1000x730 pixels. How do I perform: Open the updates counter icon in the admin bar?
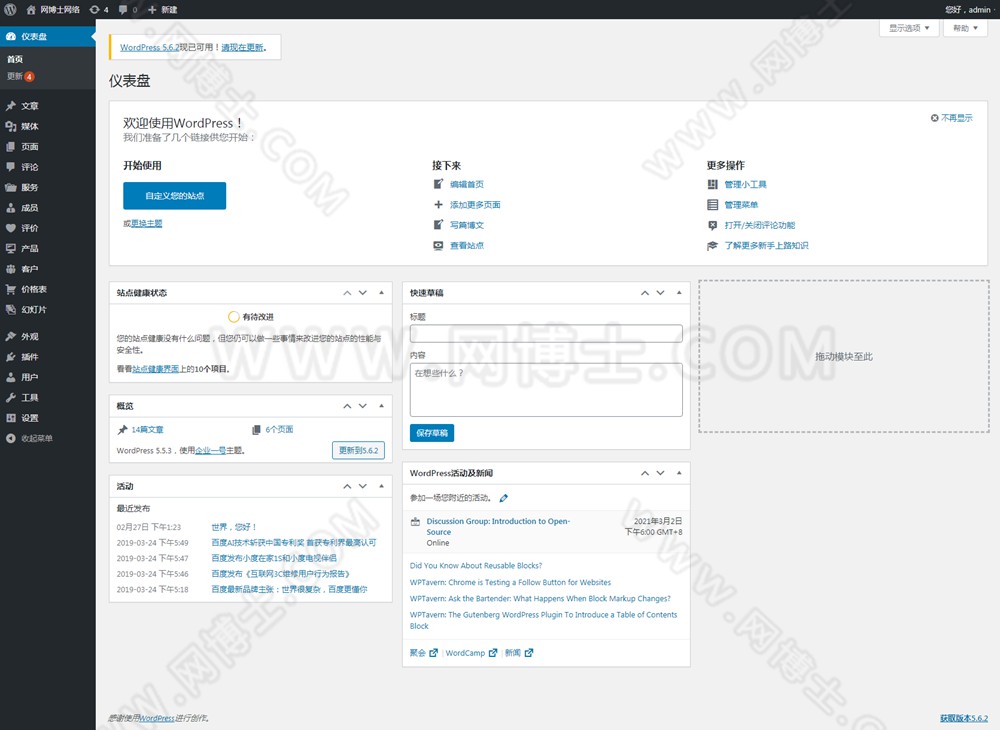(99, 10)
